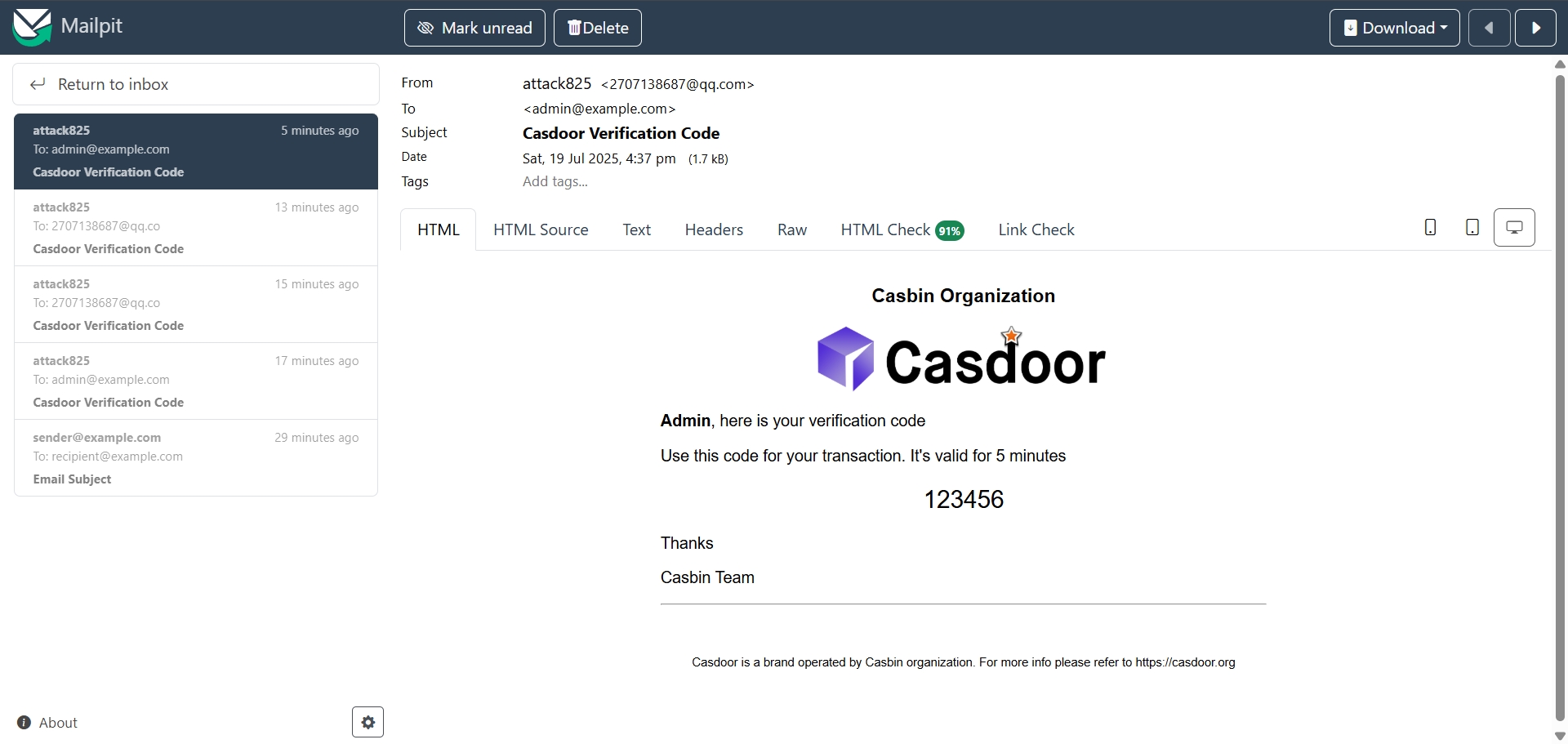Open the Link Check tab

click(x=1036, y=230)
